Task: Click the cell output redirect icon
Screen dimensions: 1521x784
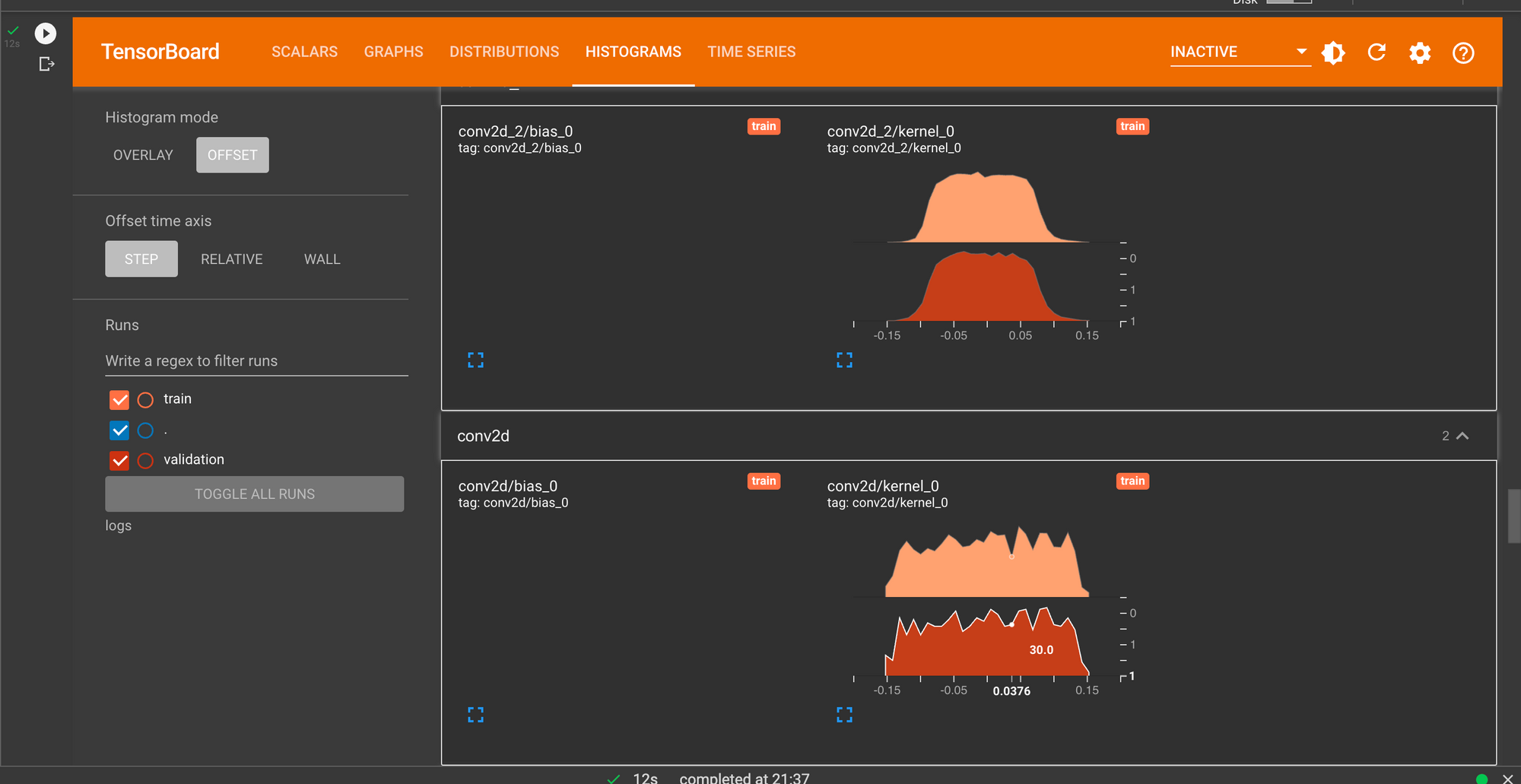Action: 46,64
